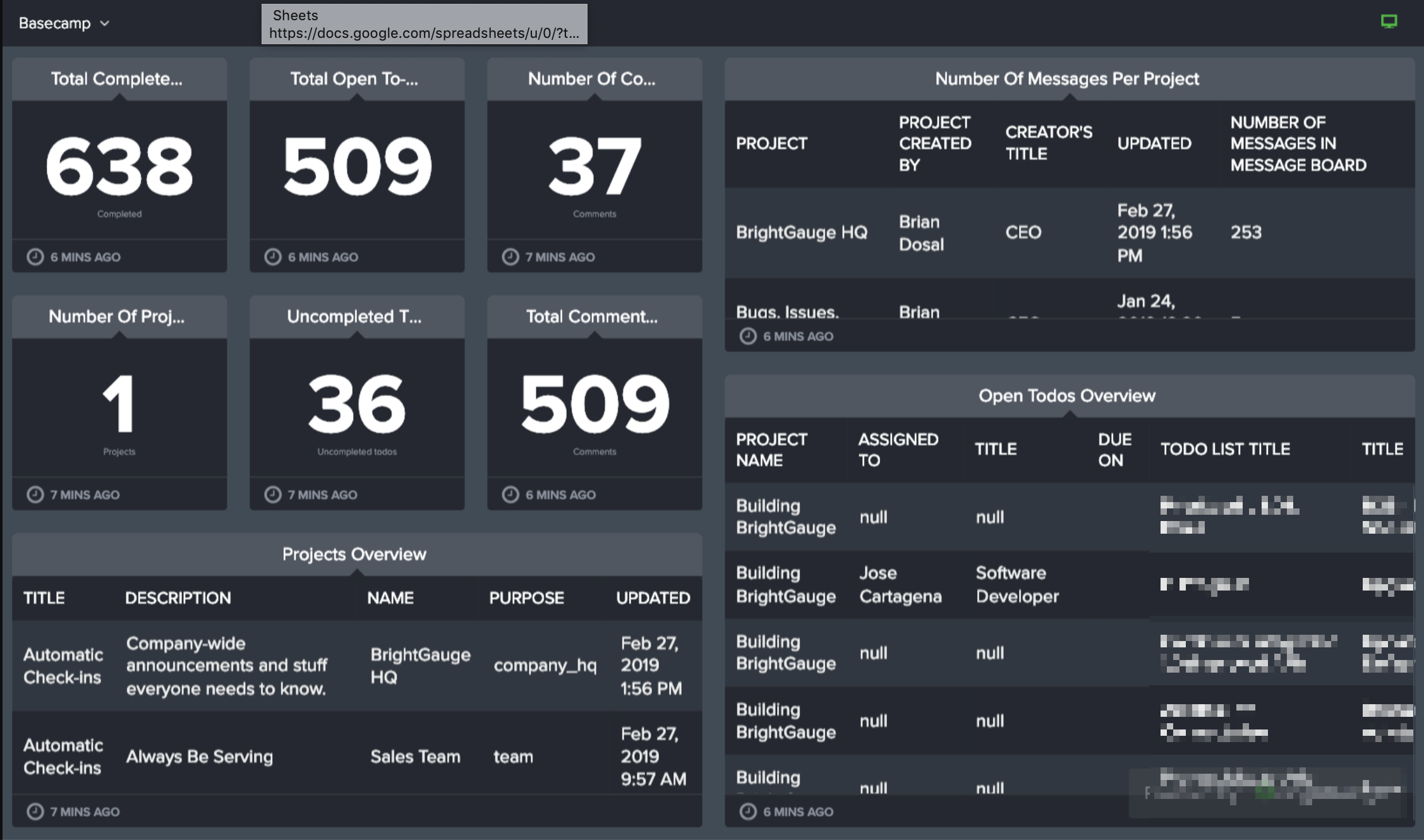Sort by DESCRIPTION column in Projects Overview
Viewport: 1424px width, 840px height.
[x=178, y=597]
